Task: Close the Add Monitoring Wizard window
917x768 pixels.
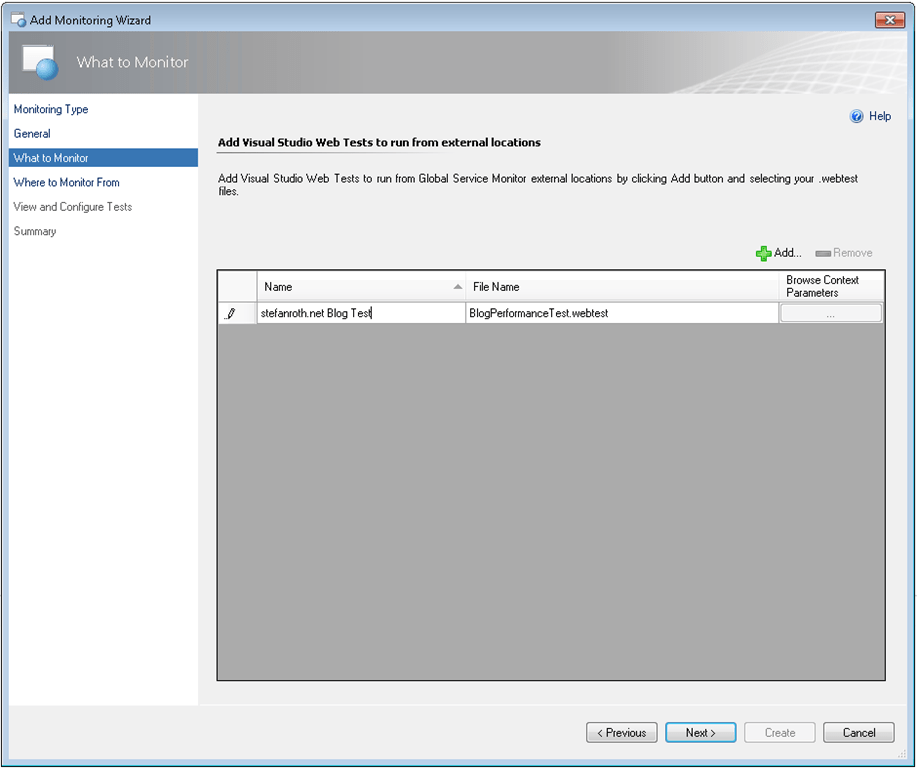Action: click(890, 20)
